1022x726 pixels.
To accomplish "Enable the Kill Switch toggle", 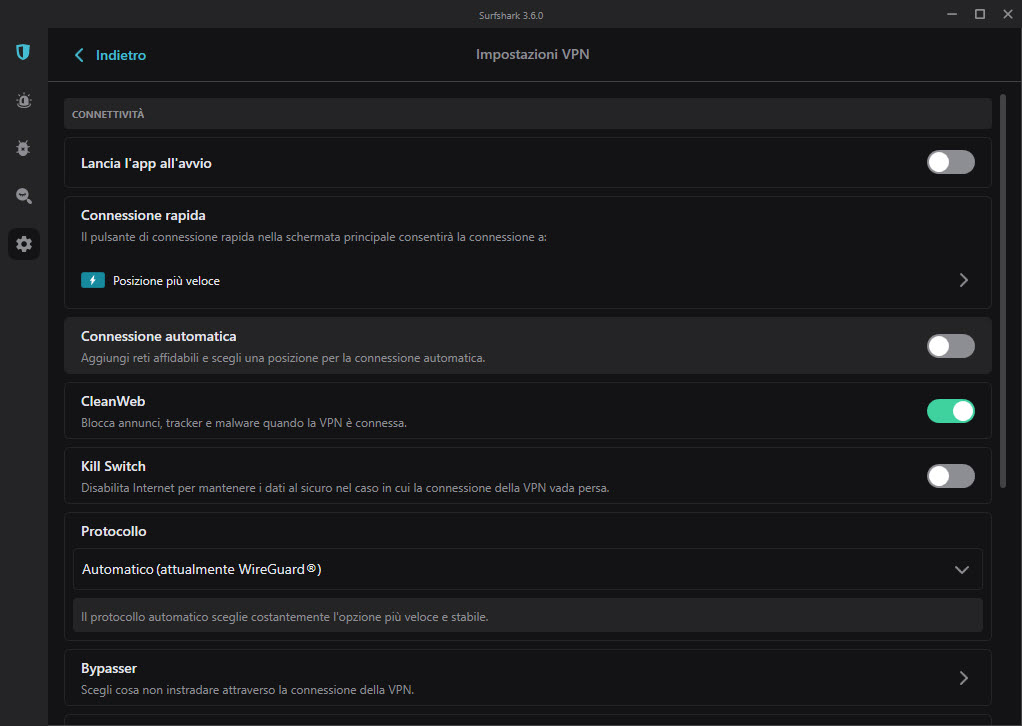I will (950, 476).
